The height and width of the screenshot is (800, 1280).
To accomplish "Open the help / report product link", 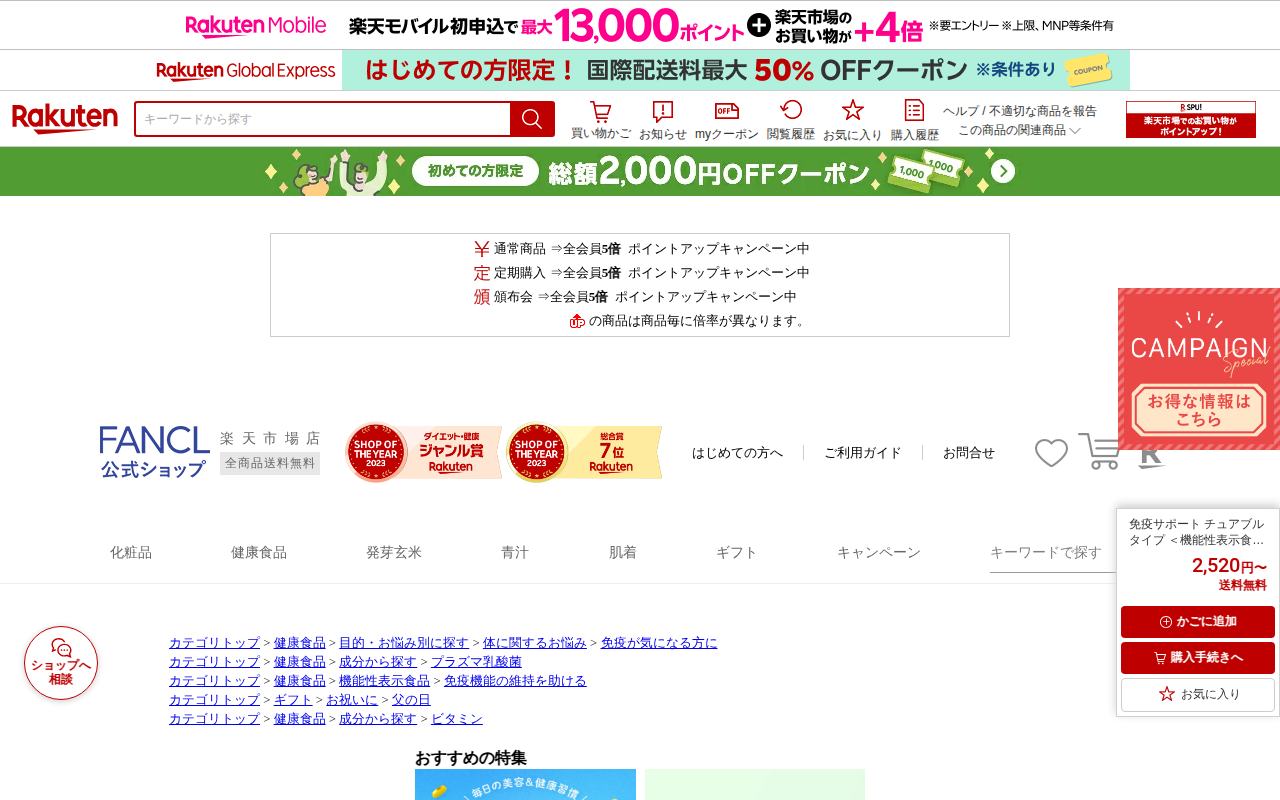I will (1019, 111).
